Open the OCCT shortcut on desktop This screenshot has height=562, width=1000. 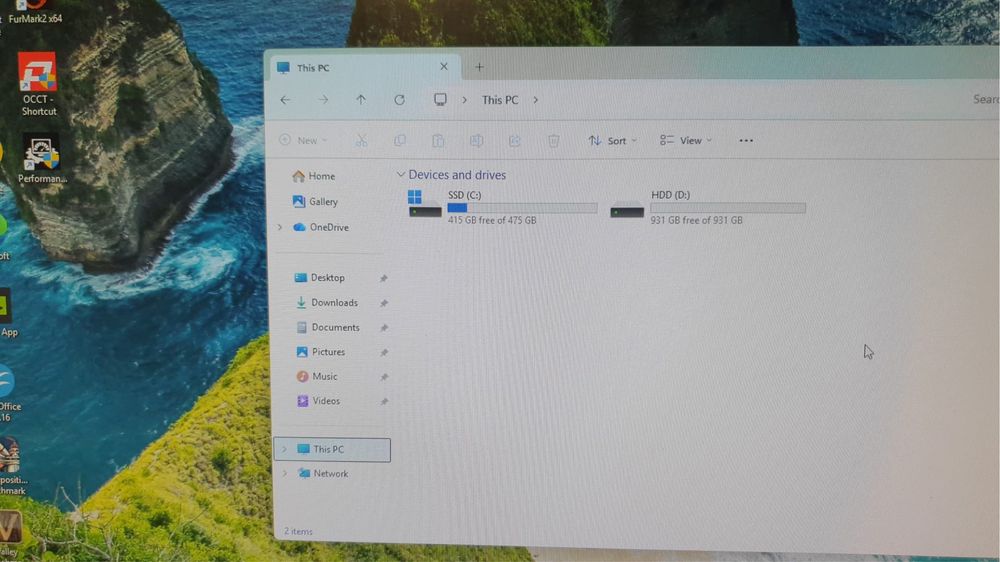click(38, 84)
